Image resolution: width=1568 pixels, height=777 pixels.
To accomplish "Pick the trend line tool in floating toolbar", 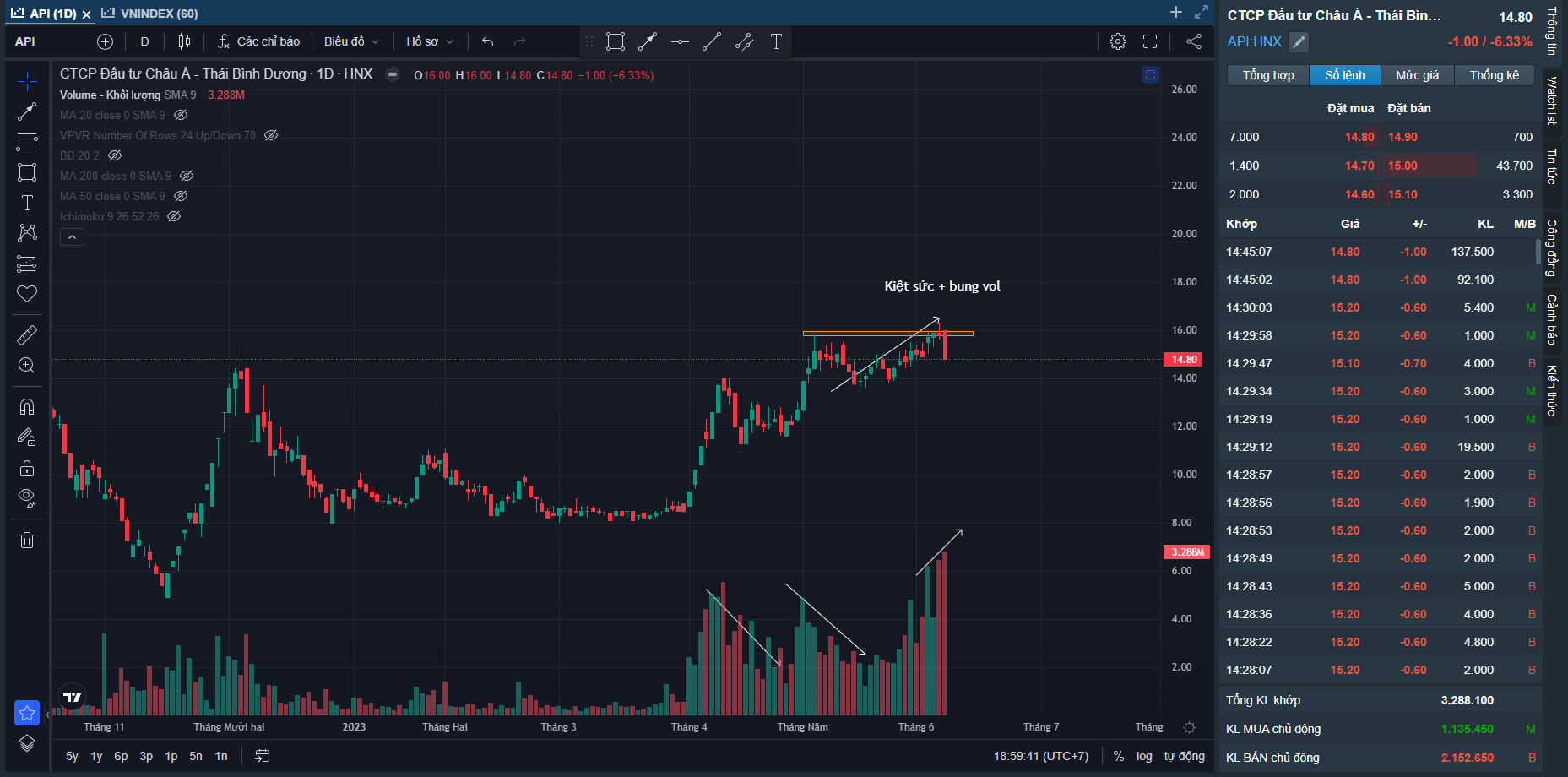I will click(x=712, y=41).
